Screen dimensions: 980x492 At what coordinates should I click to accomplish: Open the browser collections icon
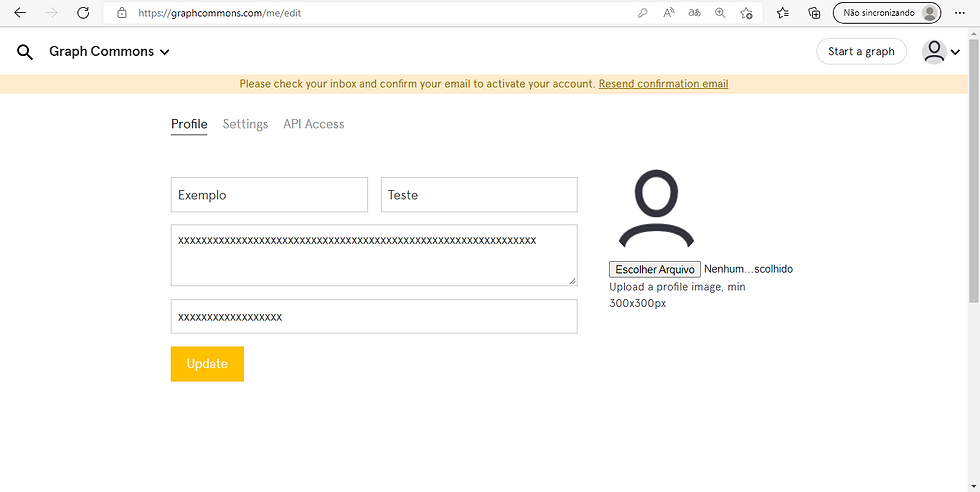pos(814,13)
